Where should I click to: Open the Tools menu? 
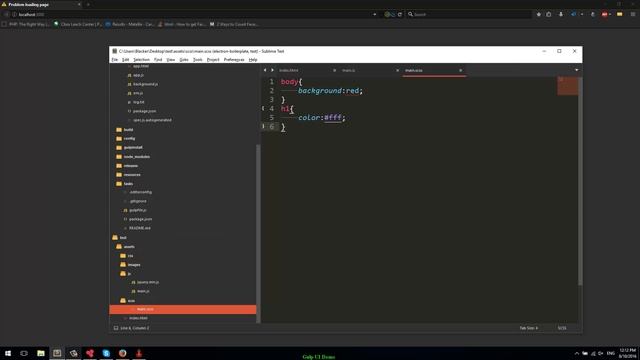[x=198, y=60]
